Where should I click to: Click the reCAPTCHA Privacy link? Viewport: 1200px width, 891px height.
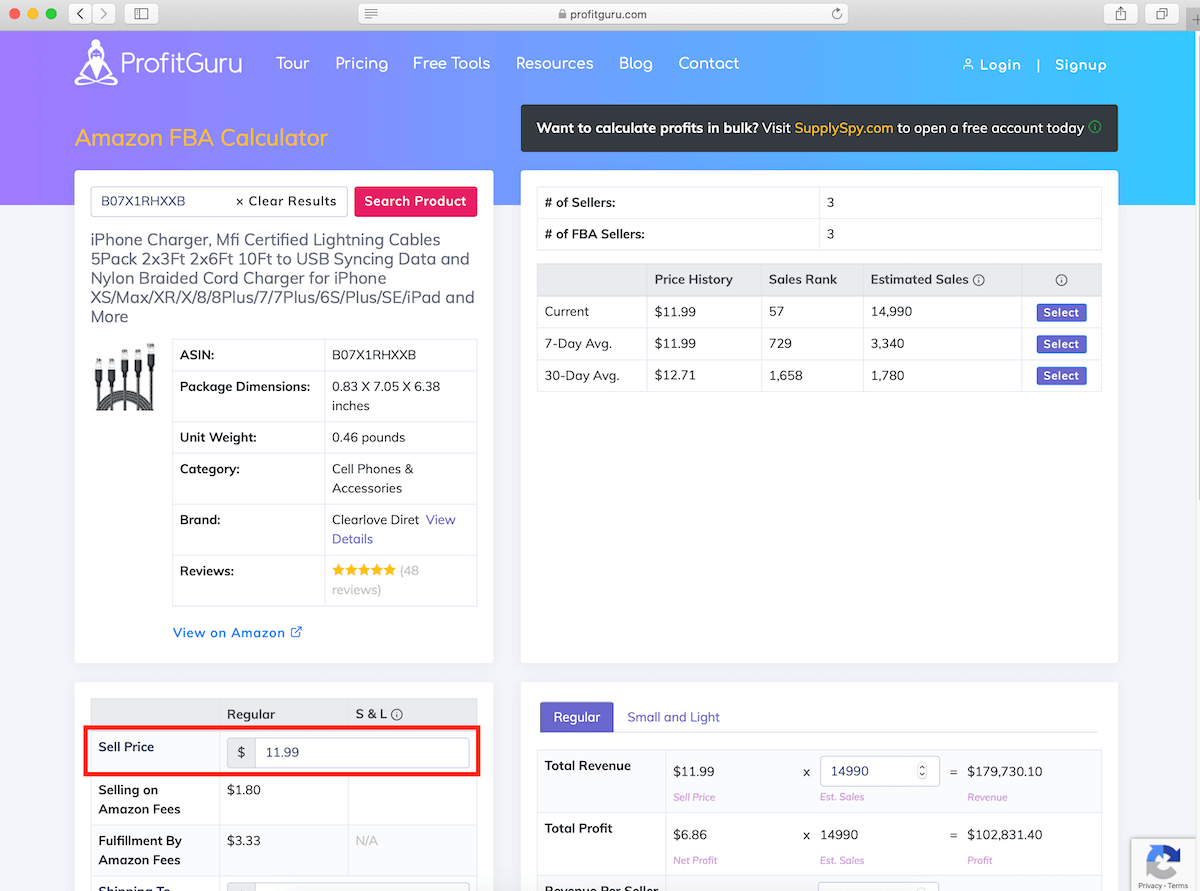click(x=1150, y=885)
